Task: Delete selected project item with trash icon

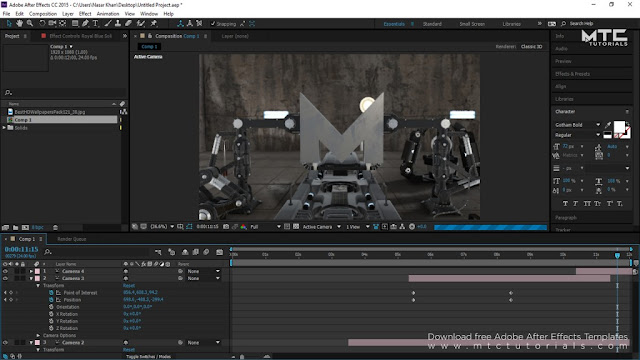Action: click(x=55, y=227)
